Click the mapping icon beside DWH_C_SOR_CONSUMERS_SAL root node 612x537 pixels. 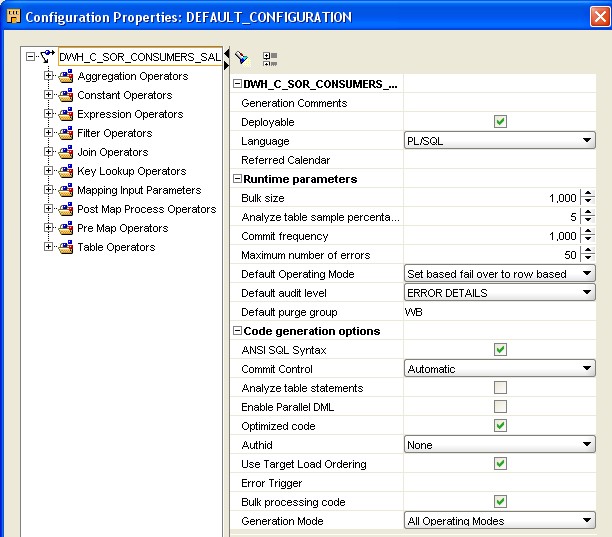coord(47,57)
